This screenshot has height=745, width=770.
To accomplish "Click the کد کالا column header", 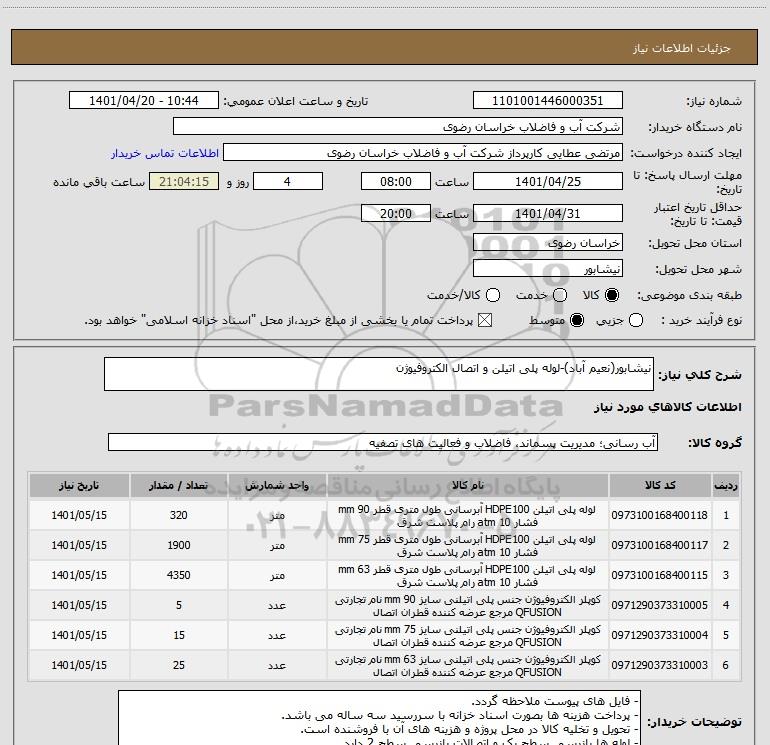I will [x=660, y=485].
